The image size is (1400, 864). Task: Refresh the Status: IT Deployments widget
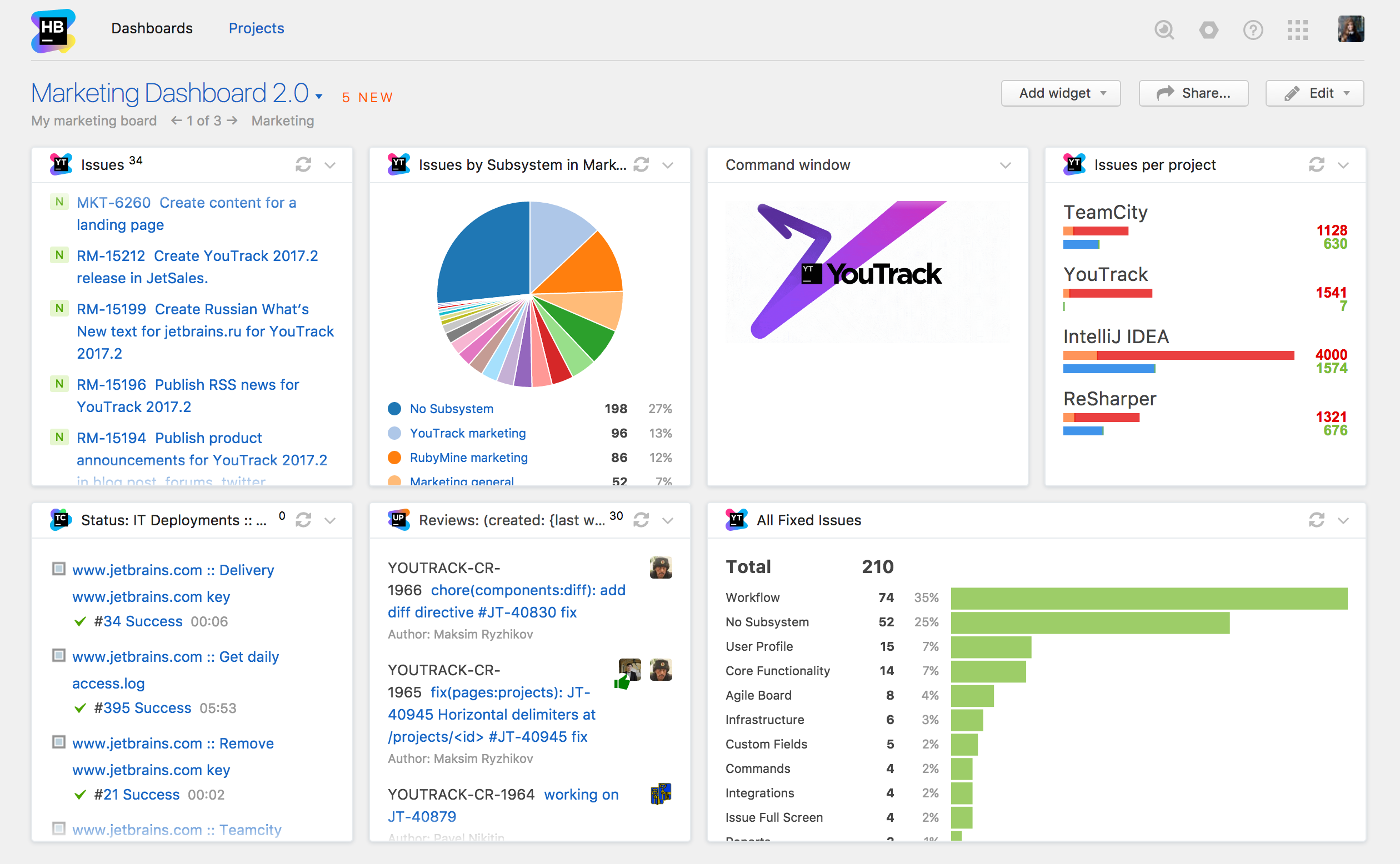point(303,520)
